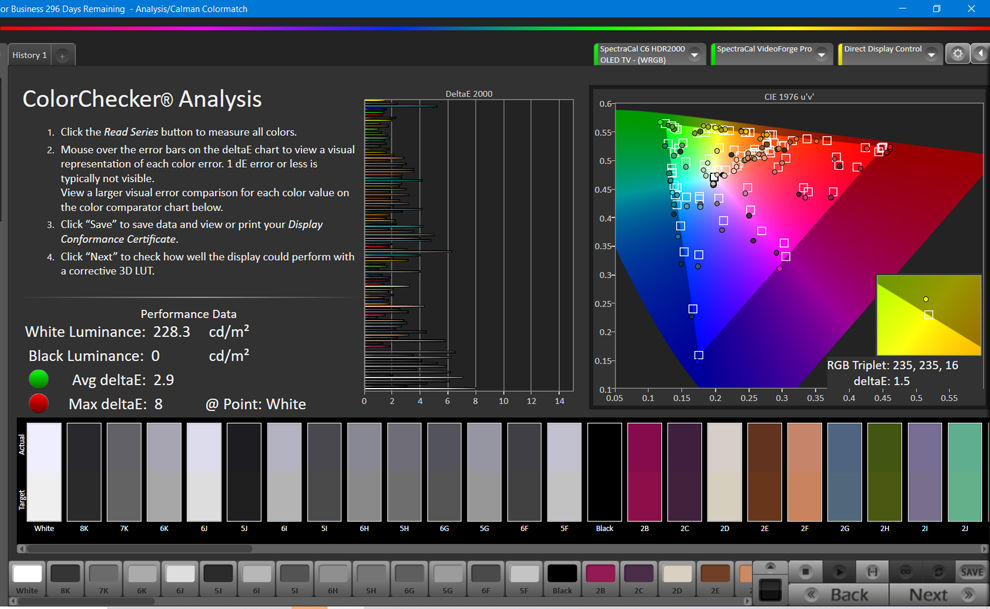Click the 2H swatch in the color comparator chart
This screenshot has height=609, width=990.
(x=885, y=472)
